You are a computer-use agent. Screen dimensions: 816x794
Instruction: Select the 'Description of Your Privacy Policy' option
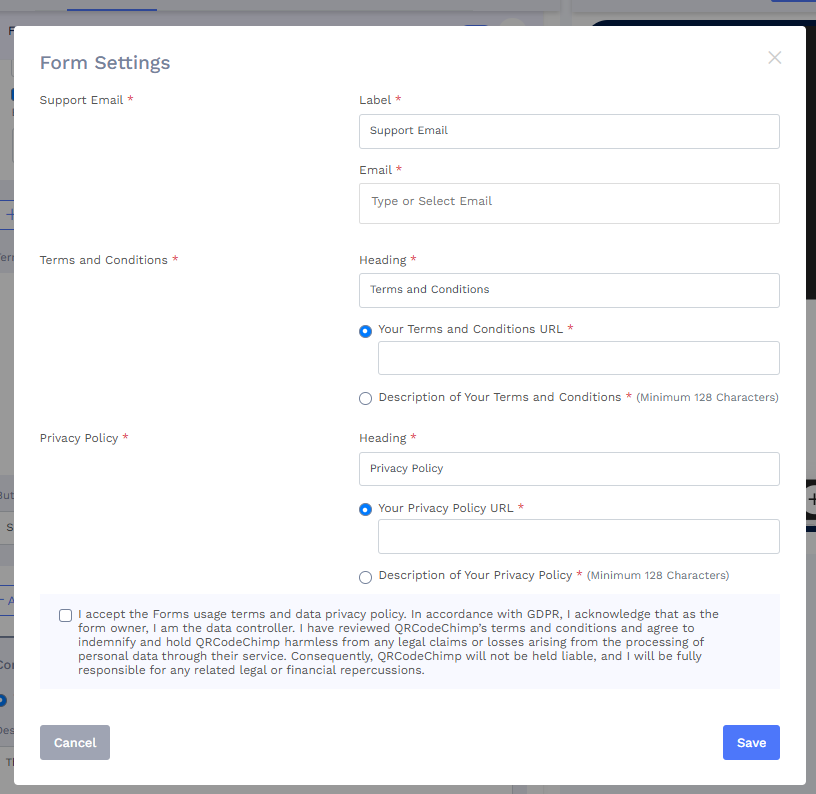(365, 577)
